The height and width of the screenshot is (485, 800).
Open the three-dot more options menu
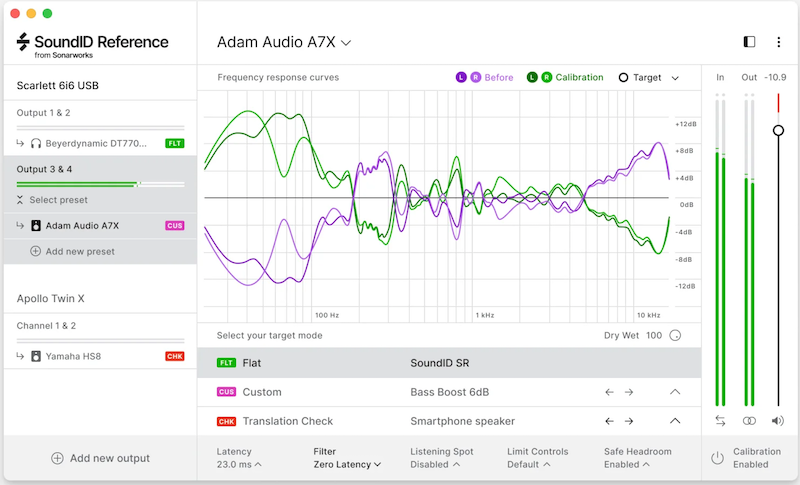coord(779,42)
